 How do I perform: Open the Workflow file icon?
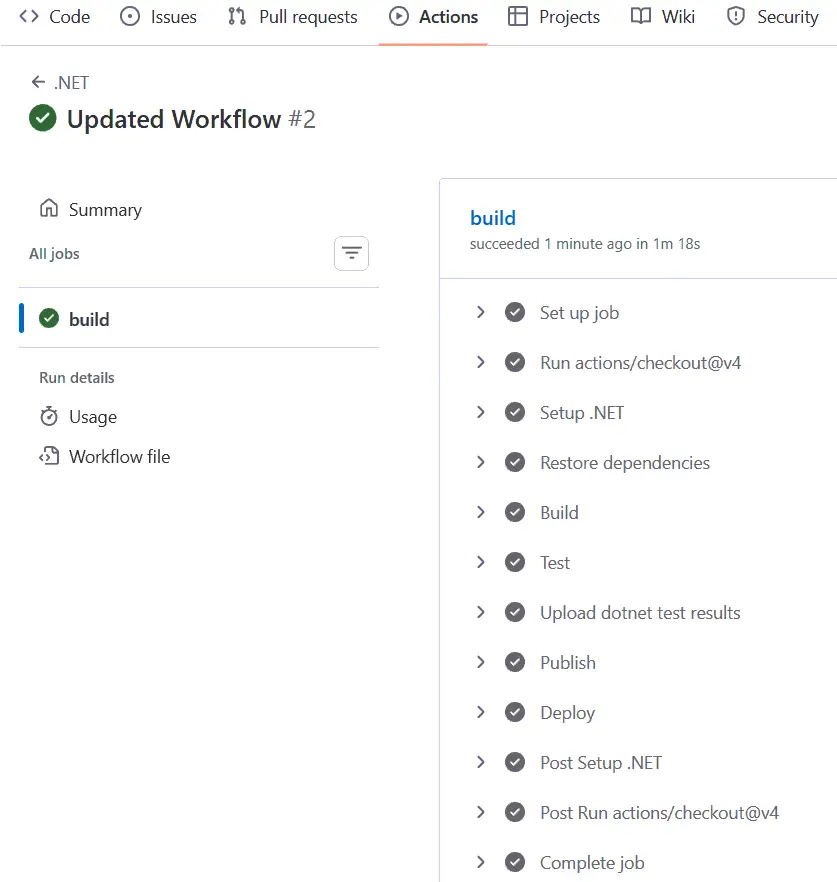coord(48,456)
